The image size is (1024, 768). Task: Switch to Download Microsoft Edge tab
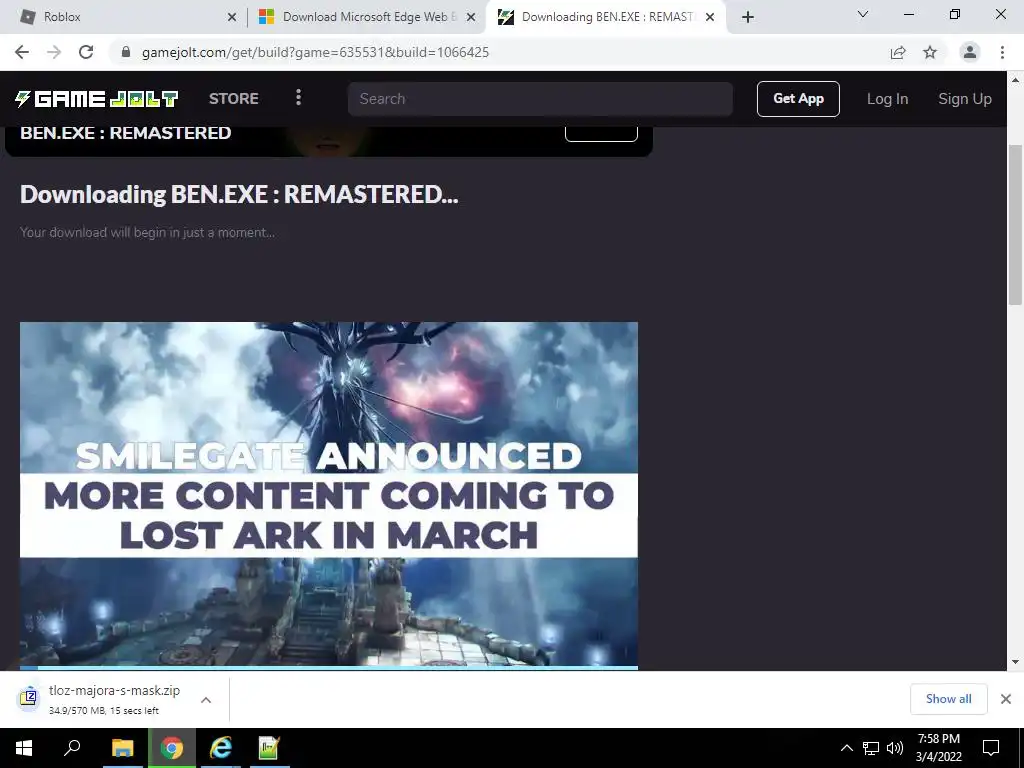(366, 17)
